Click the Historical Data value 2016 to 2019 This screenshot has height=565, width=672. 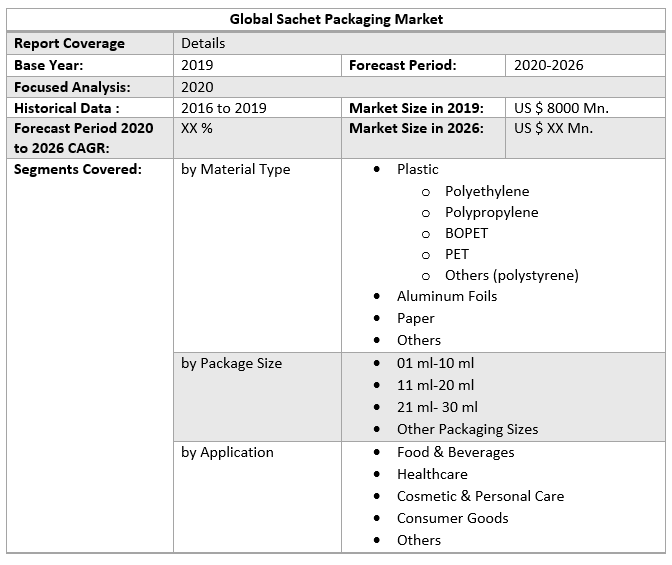[x=224, y=108]
